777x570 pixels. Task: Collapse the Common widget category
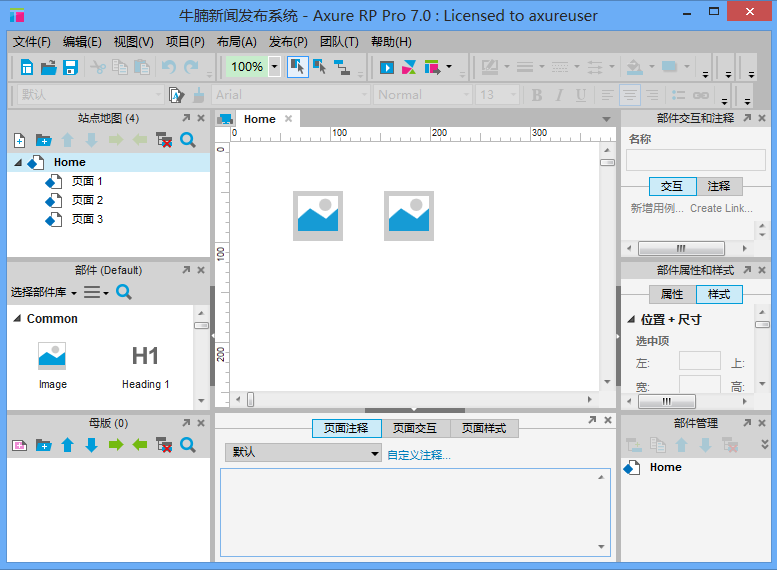pyautogui.click(x=17, y=318)
